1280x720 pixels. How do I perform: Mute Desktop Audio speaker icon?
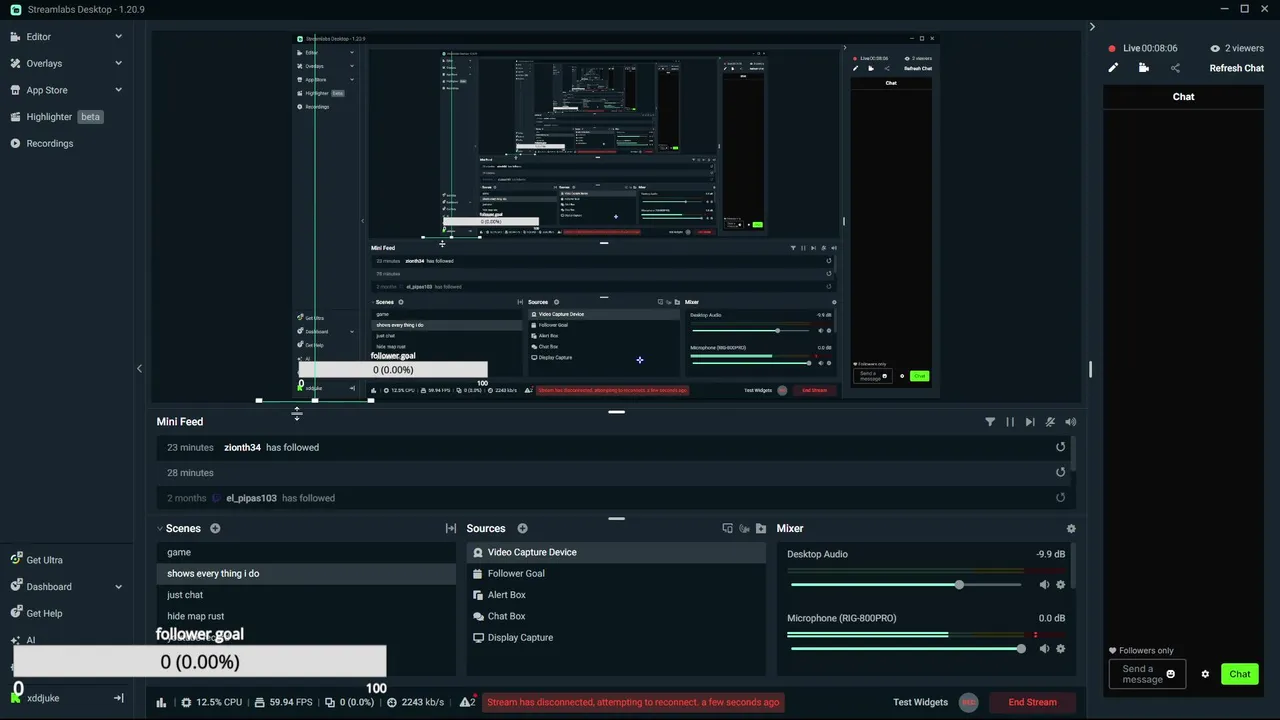1044,585
